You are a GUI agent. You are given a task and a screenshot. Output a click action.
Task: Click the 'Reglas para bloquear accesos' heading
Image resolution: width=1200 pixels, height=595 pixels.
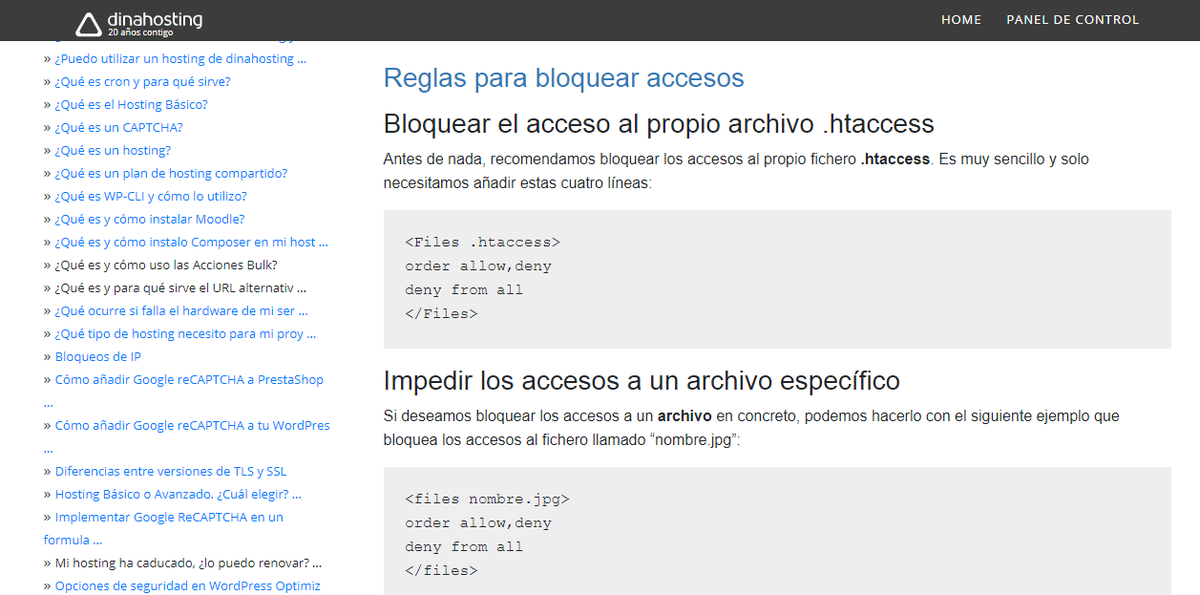[x=564, y=78]
